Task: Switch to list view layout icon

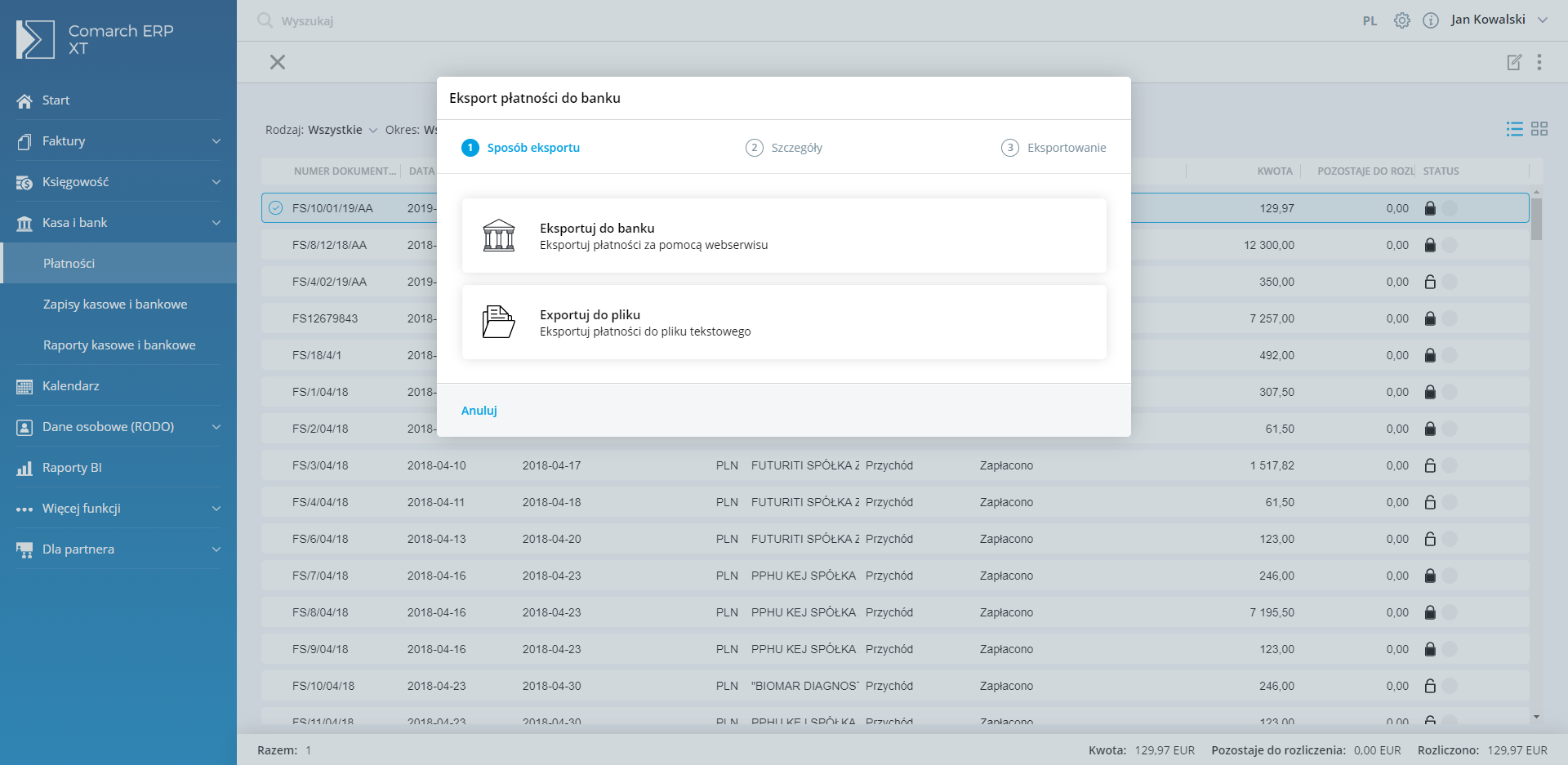Action: (1514, 129)
